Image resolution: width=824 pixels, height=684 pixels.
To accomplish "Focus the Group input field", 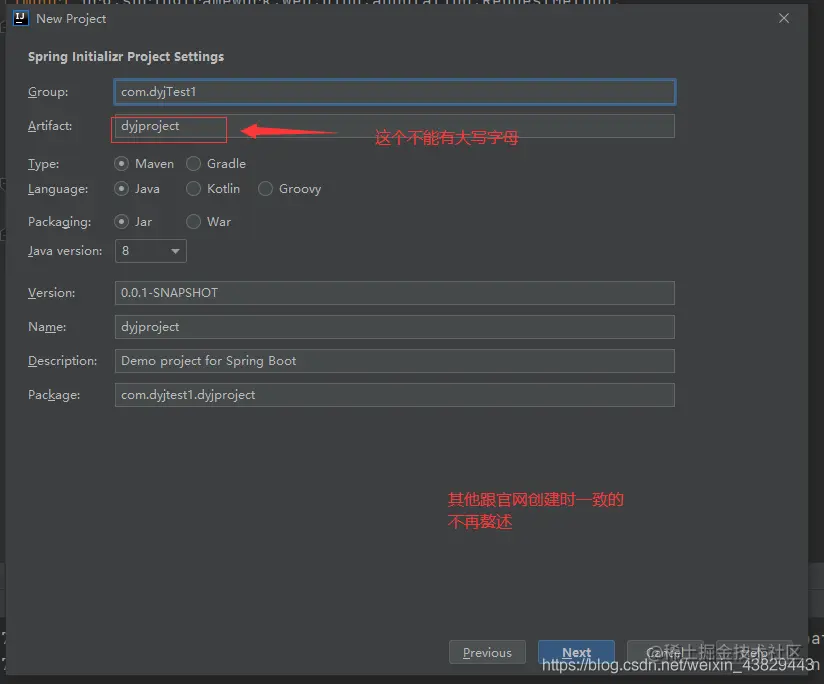I will coord(395,92).
